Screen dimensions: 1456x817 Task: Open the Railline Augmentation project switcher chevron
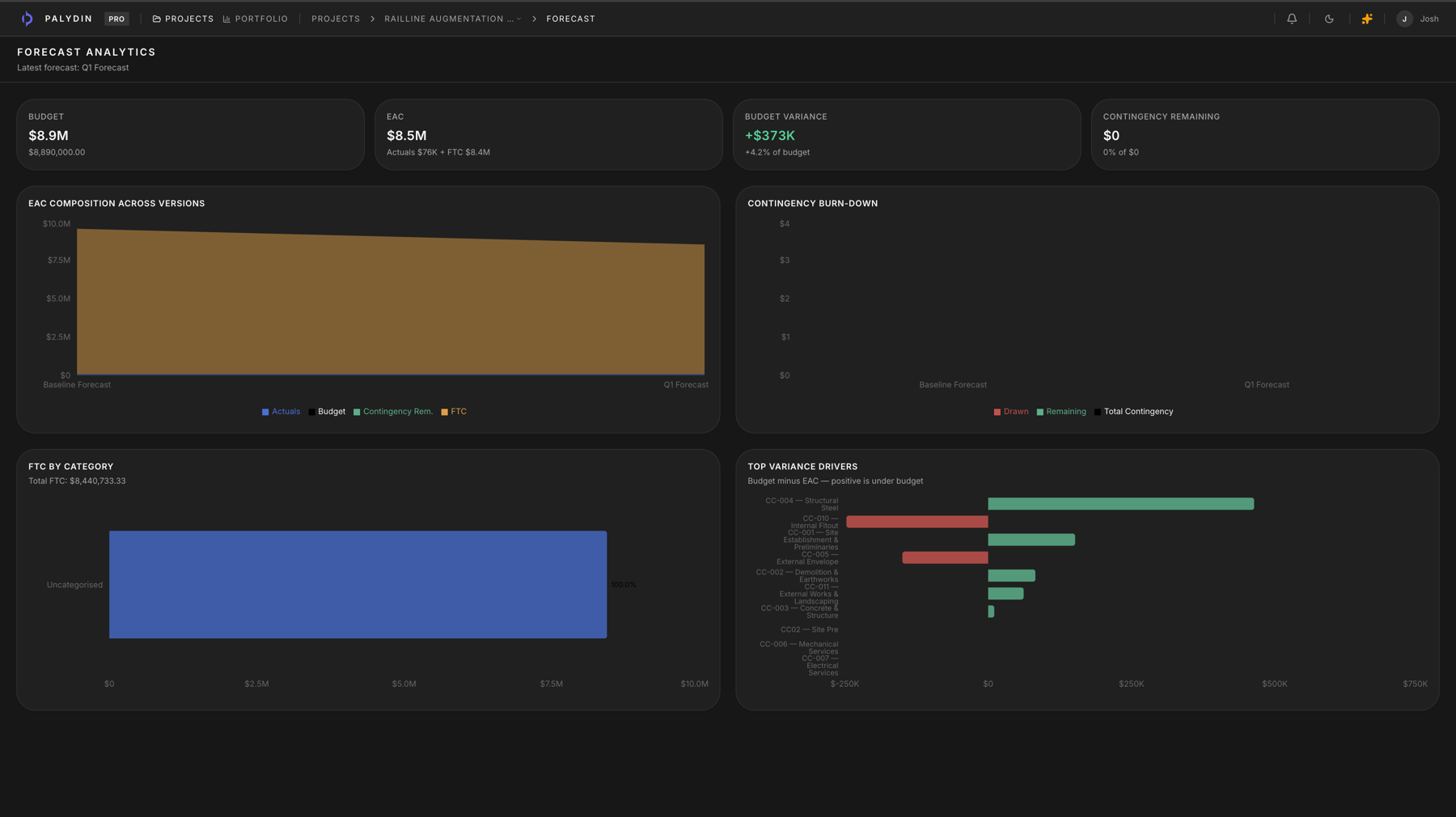520,19
